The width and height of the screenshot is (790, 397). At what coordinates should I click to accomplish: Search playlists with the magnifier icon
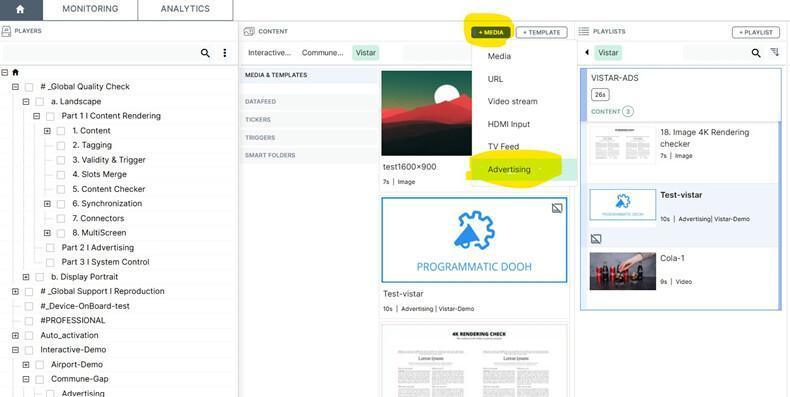pos(756,53)
